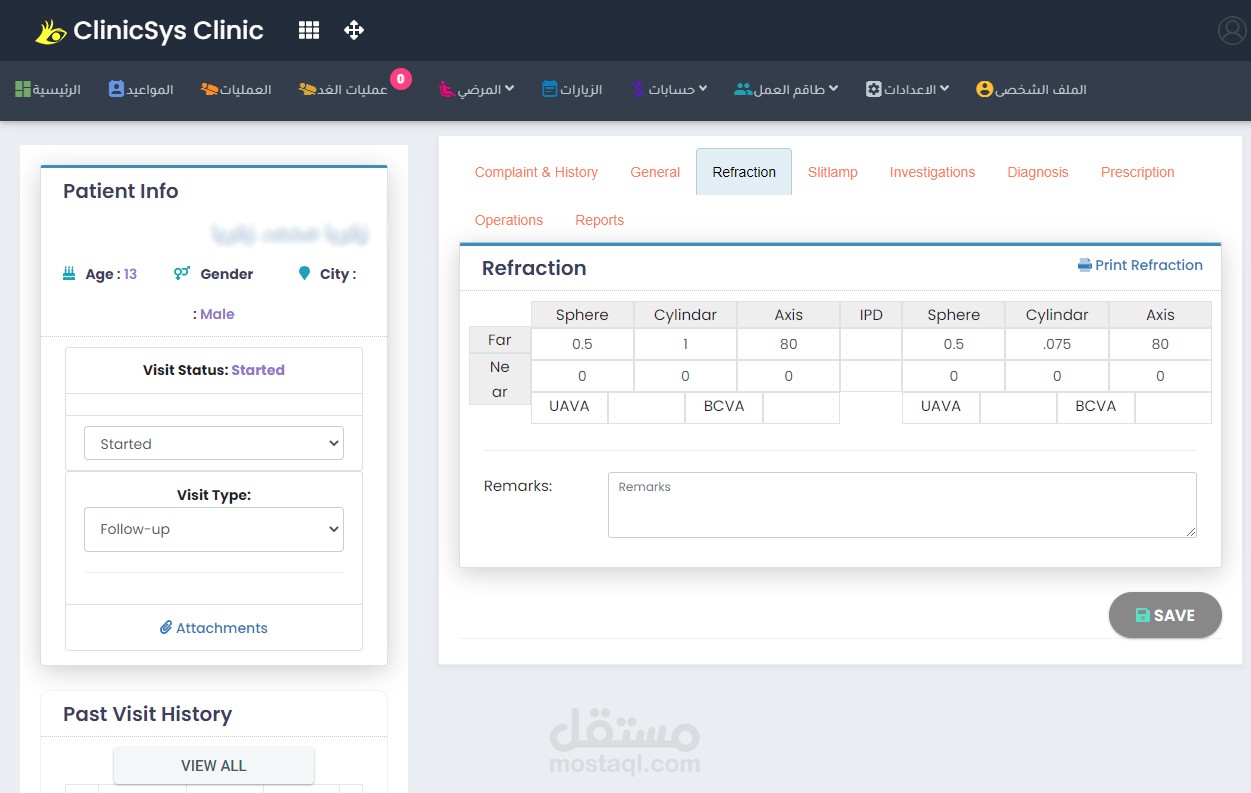Go to الرئيسية home menu item
Screen dimensions: 1251x793
tap(48, 89)
